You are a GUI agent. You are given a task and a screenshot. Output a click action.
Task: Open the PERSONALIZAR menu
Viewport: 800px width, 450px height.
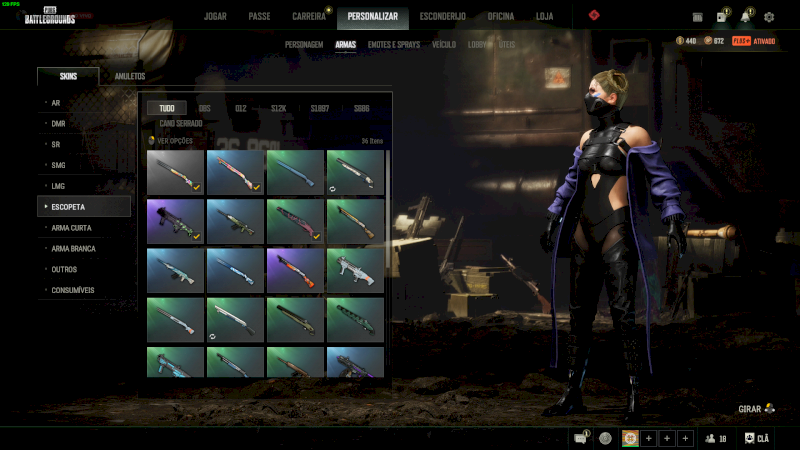click(x=372, y=17)
